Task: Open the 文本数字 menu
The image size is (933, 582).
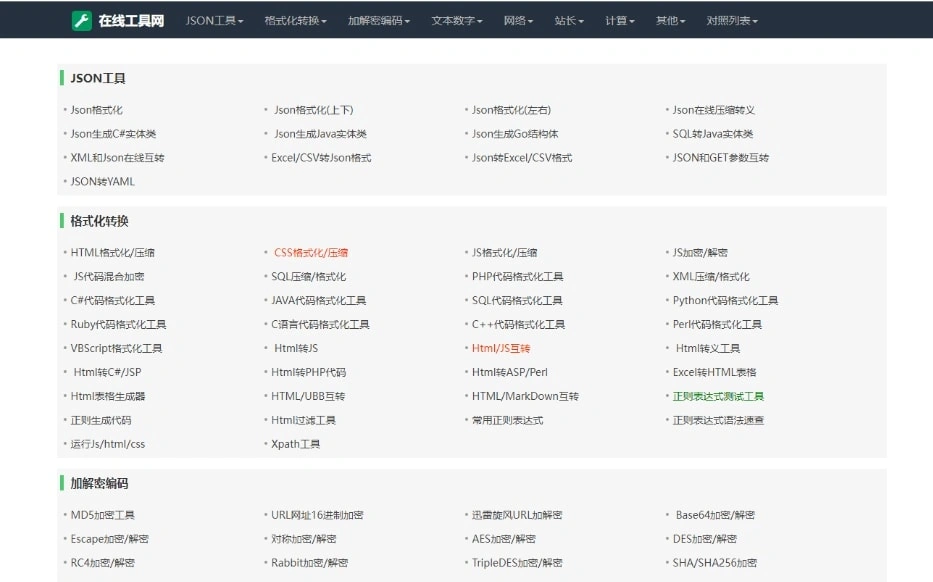Action: coord(457,21)
